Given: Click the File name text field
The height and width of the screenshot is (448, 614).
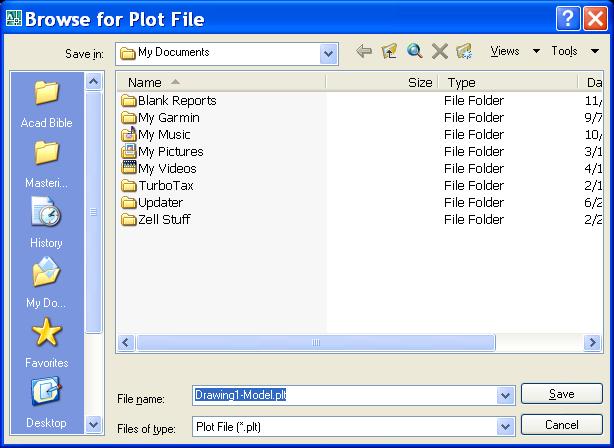Looking at the screenshot, I should [x=345, y=395].
